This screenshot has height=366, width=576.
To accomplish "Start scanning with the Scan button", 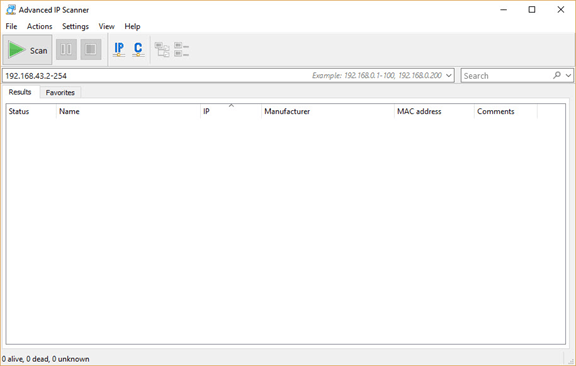I will click(28, 50).
